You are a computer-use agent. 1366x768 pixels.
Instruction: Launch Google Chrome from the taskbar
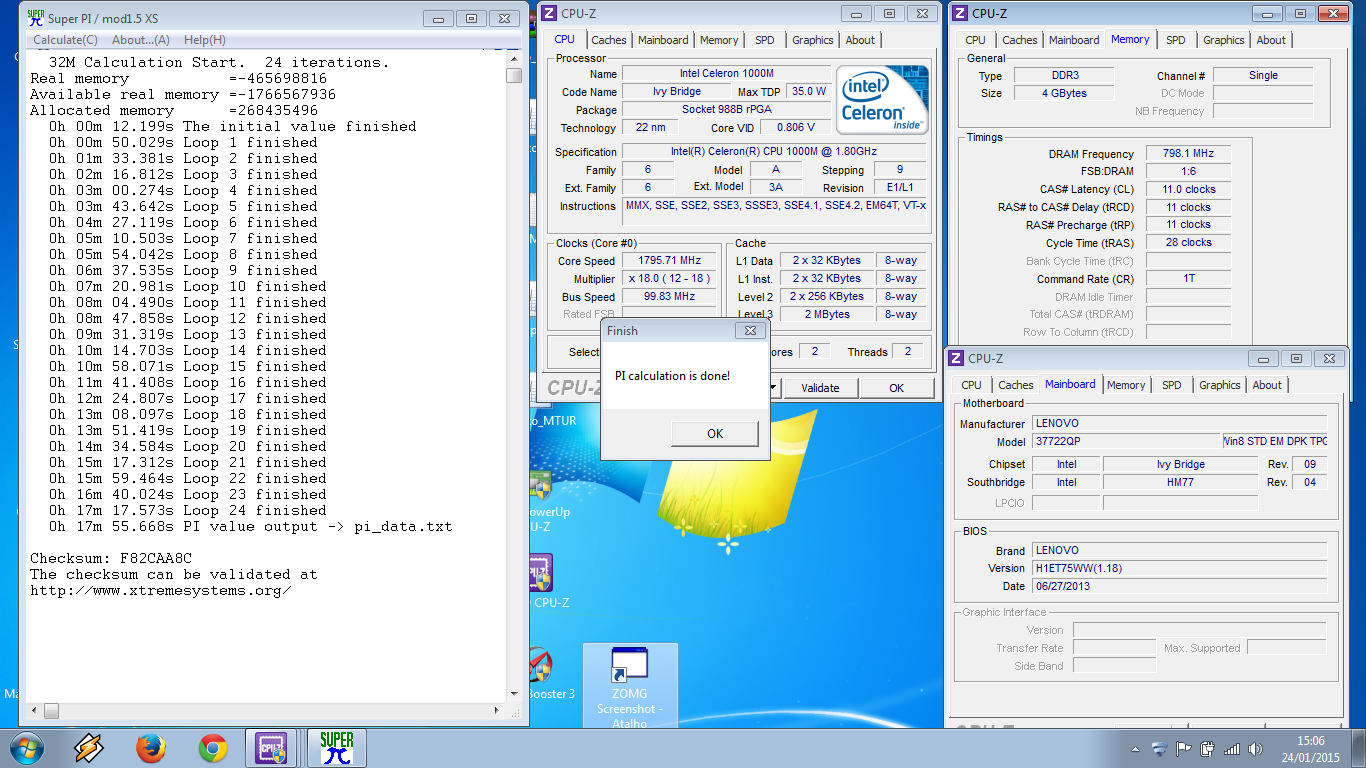click(x=212, y=748)
